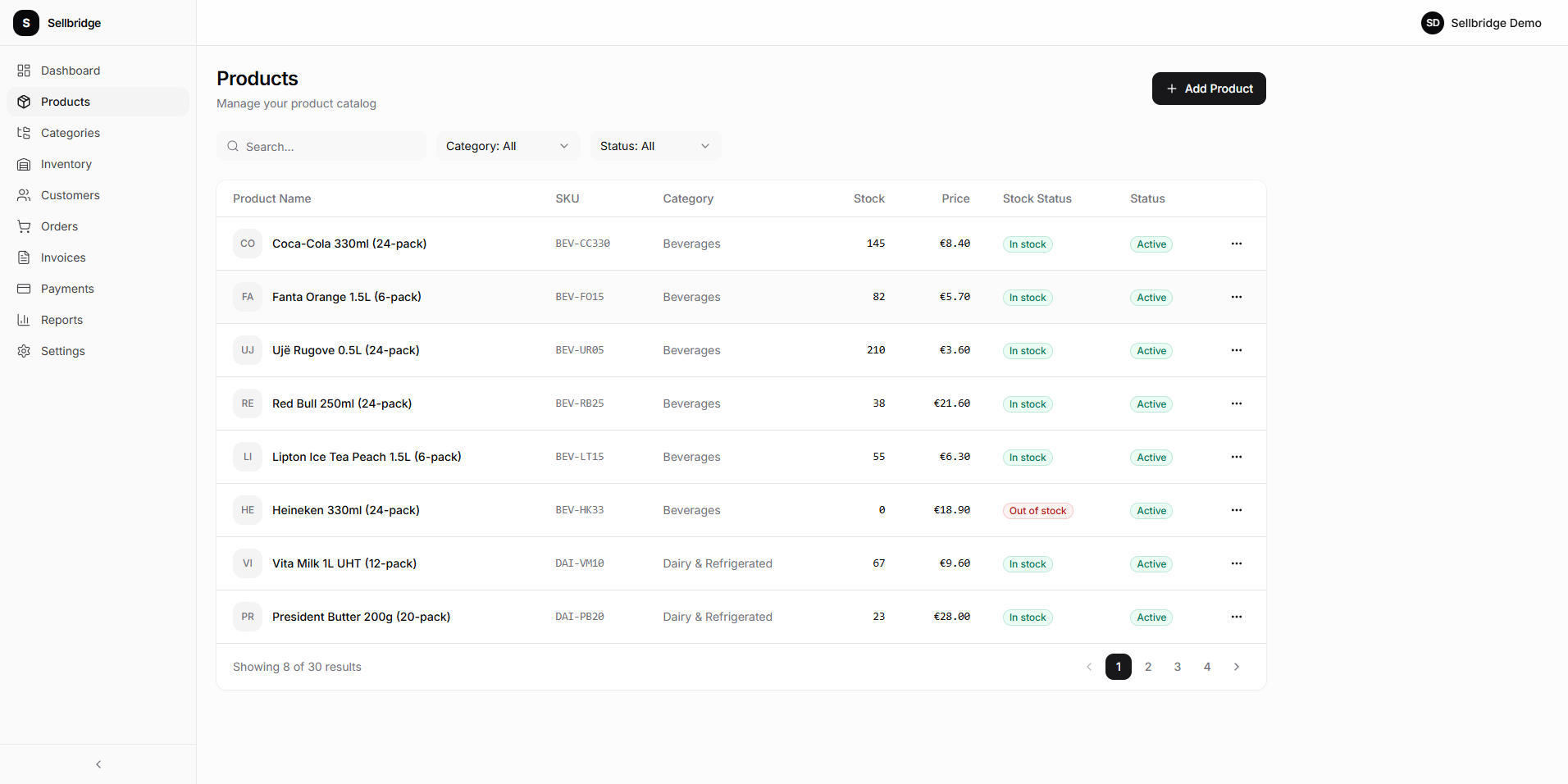Open Inventory via its sidebar icon
The image size is (1568, 784).
point(25,164)
